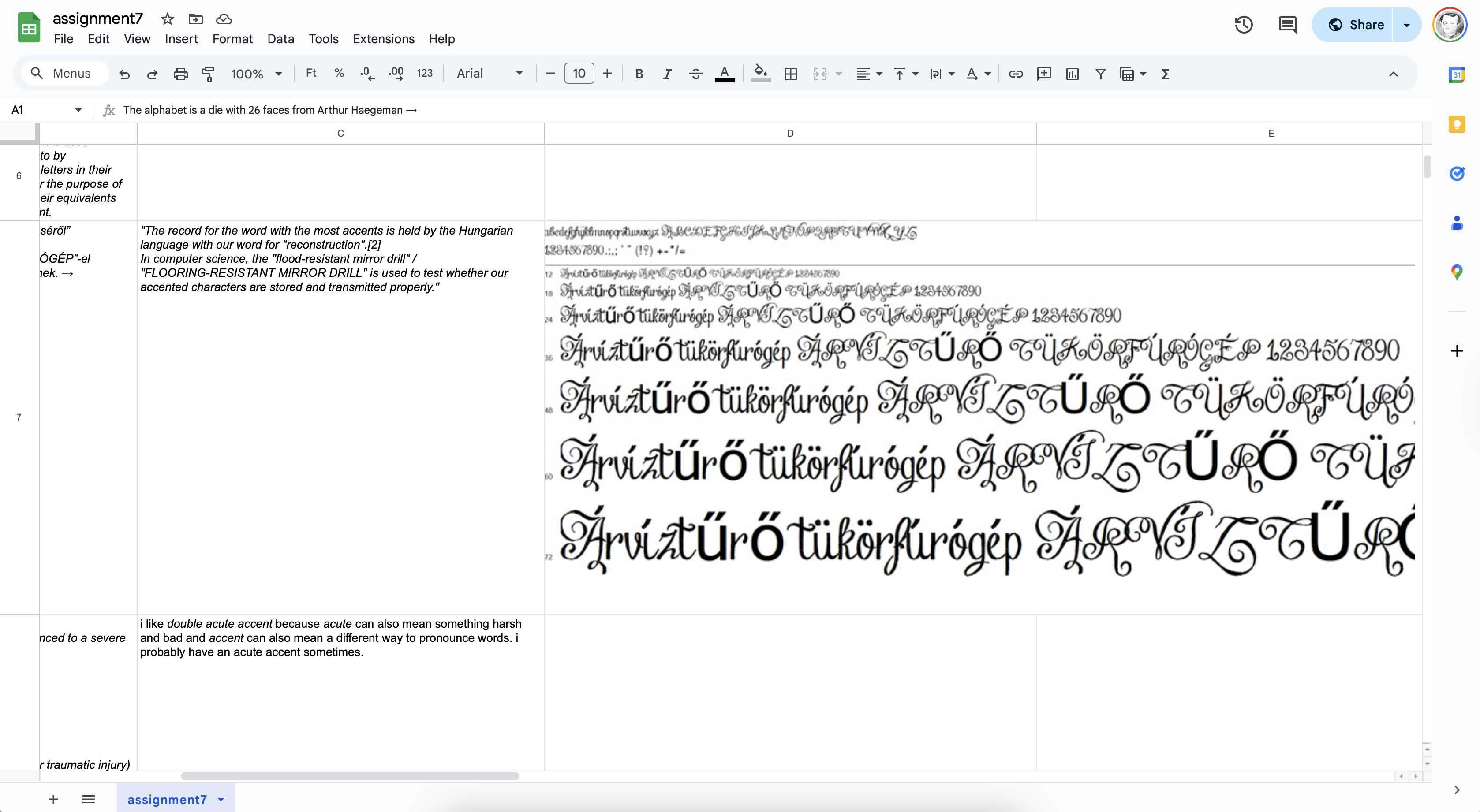
Task: Open the functions sigma icon
Action: [x=1165, y=74]
